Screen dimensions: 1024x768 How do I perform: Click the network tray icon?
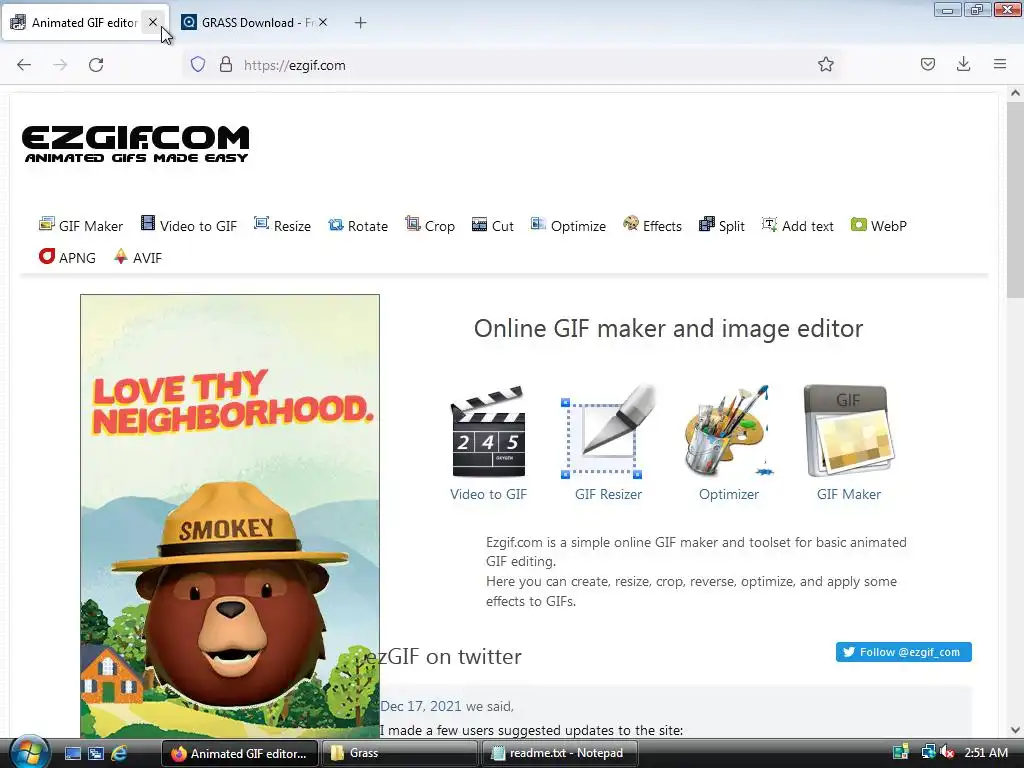pyautogui.click(x=928, y=753)
